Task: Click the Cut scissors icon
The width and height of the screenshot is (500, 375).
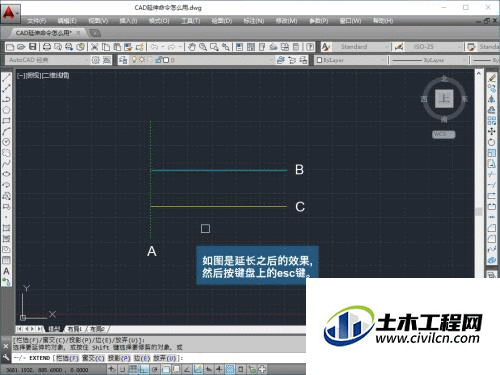Action: click(x=95, y=47)
